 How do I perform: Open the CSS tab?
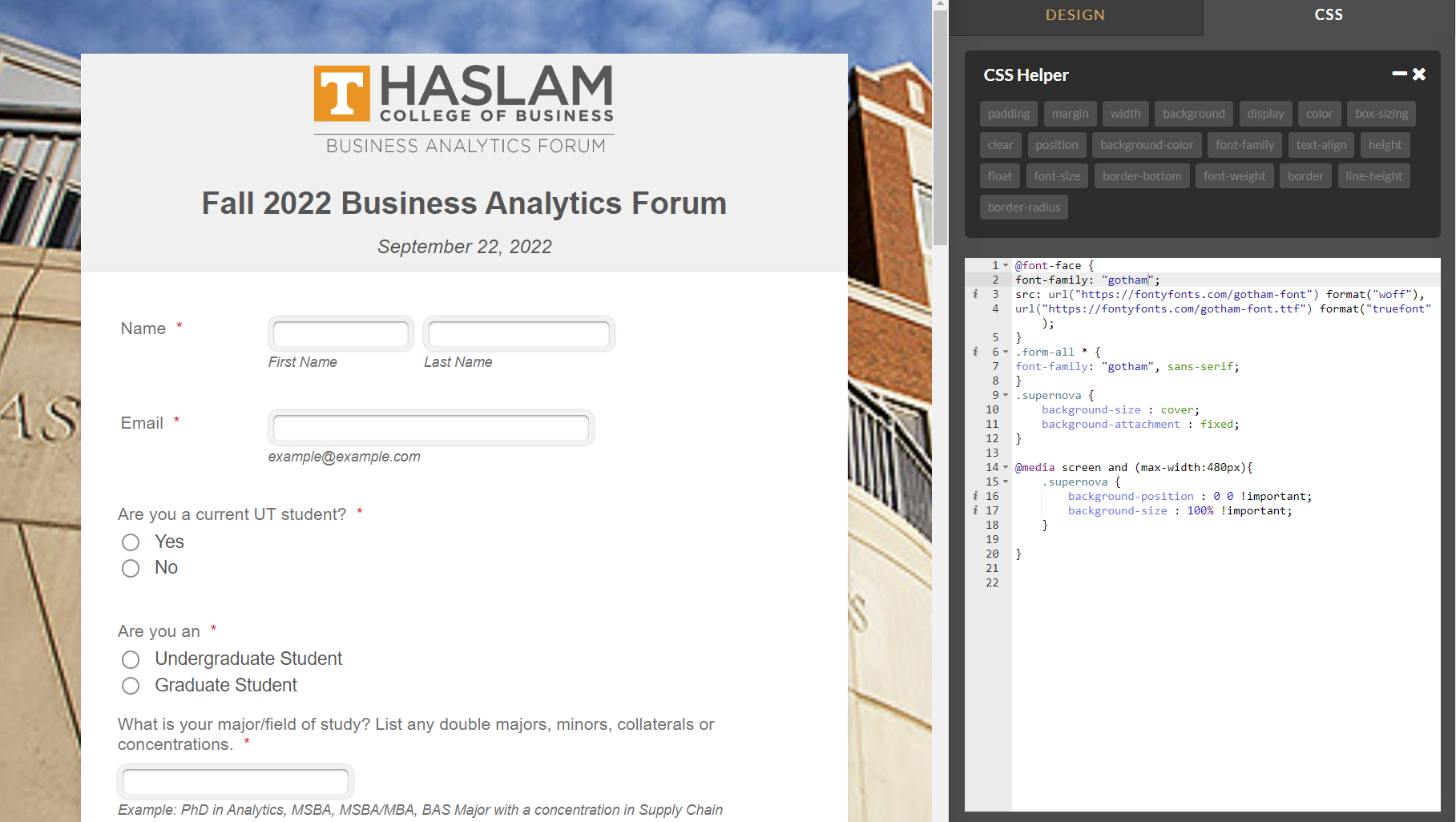1328,15
